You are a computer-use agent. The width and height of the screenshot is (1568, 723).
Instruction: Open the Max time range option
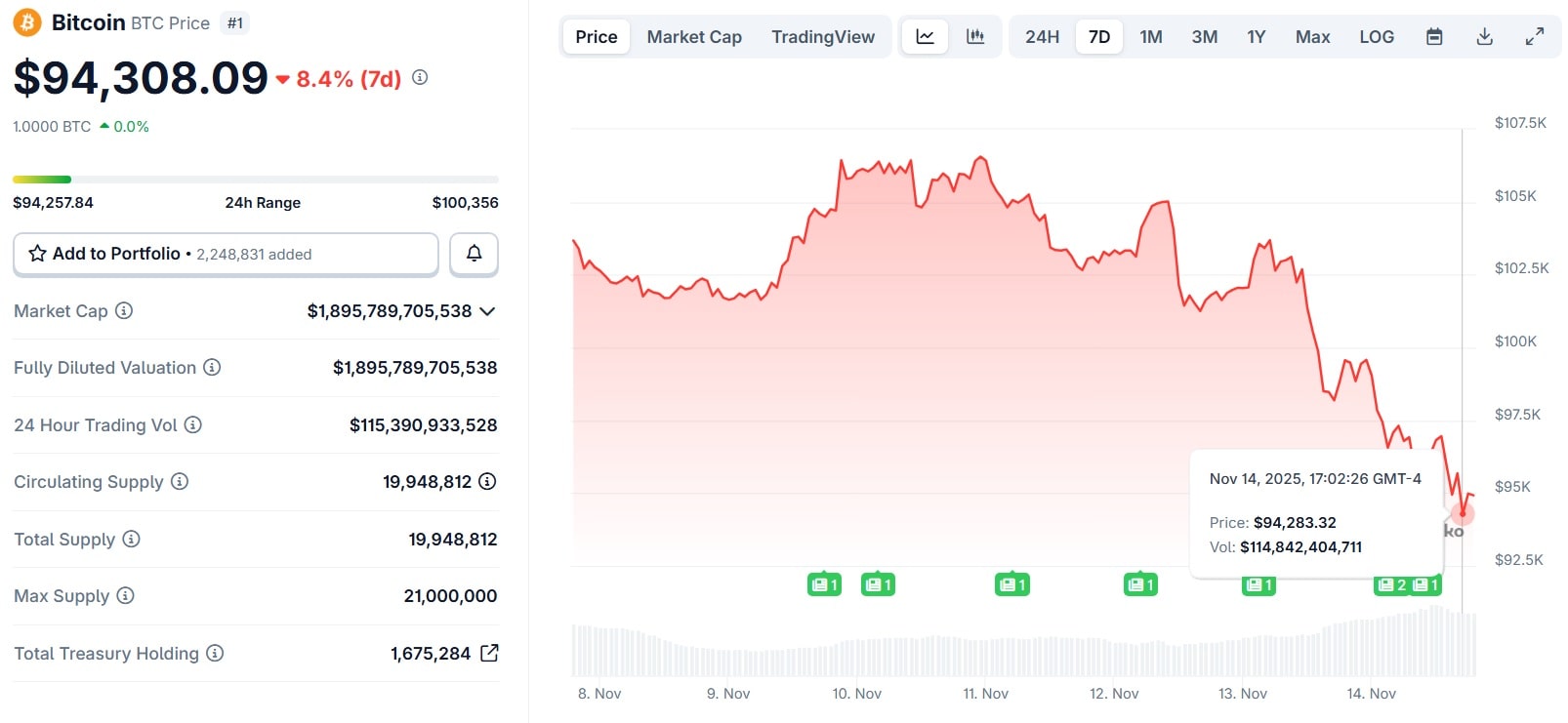click(1312, 37)
